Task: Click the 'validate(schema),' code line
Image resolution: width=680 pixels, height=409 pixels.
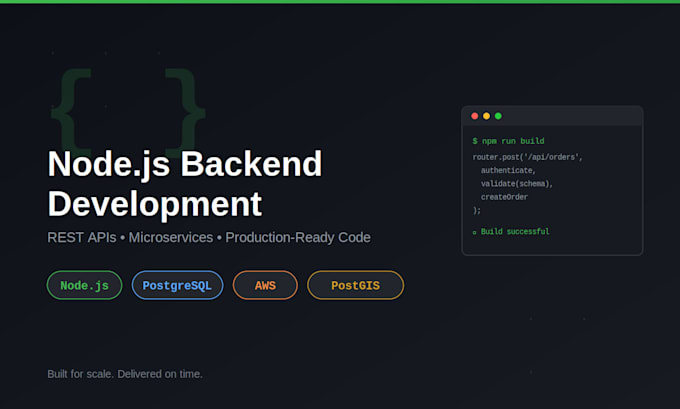Action: click(517, 184)
